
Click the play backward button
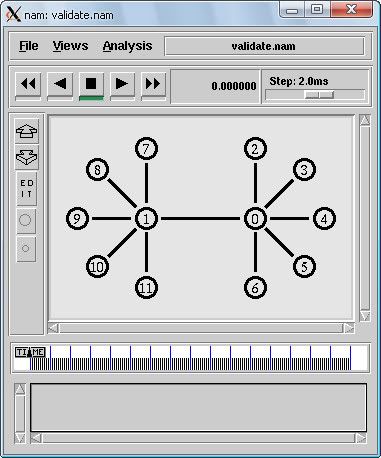pos(60,84)
